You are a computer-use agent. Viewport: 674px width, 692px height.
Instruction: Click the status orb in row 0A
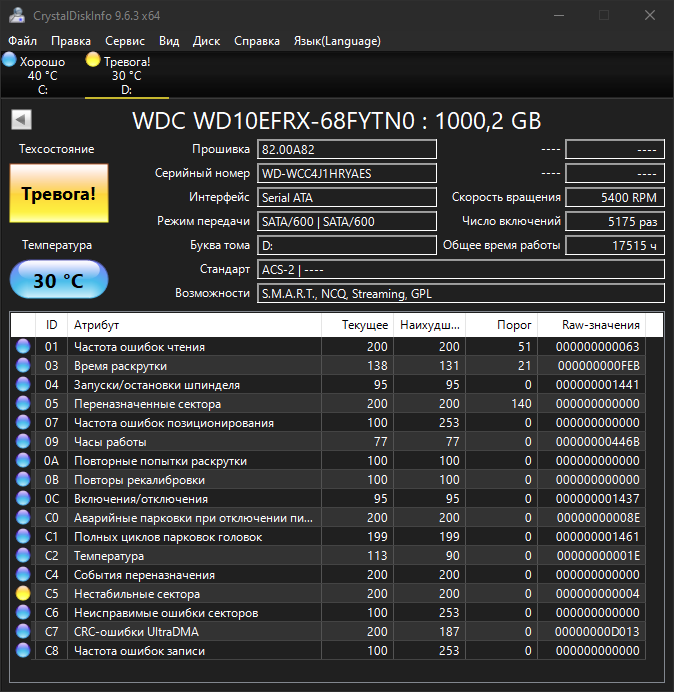click(23, 460)
